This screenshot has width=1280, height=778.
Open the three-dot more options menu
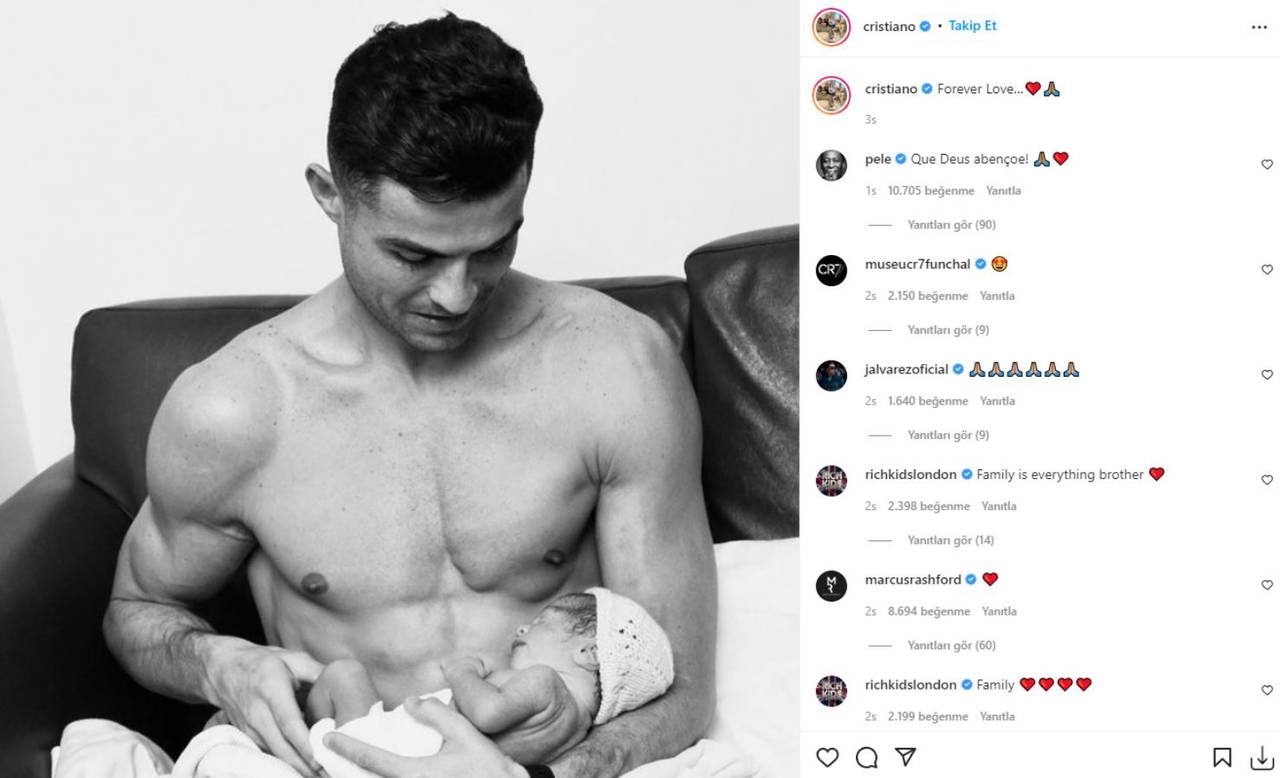(1259, 27)
